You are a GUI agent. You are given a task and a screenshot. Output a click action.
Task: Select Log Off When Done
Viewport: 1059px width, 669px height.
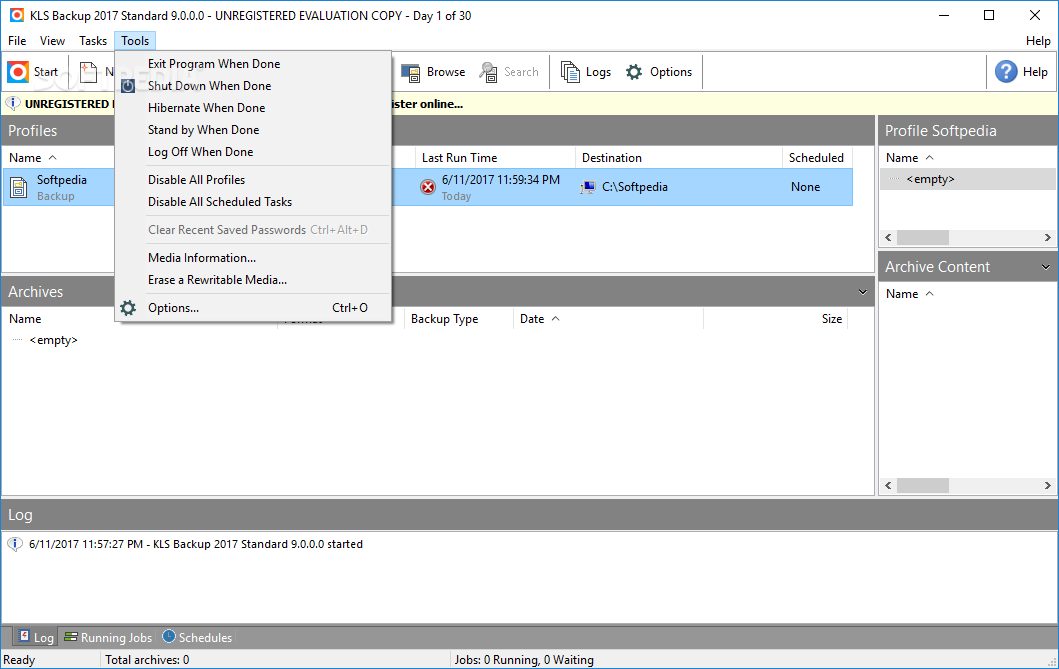(x=201, y=152)
